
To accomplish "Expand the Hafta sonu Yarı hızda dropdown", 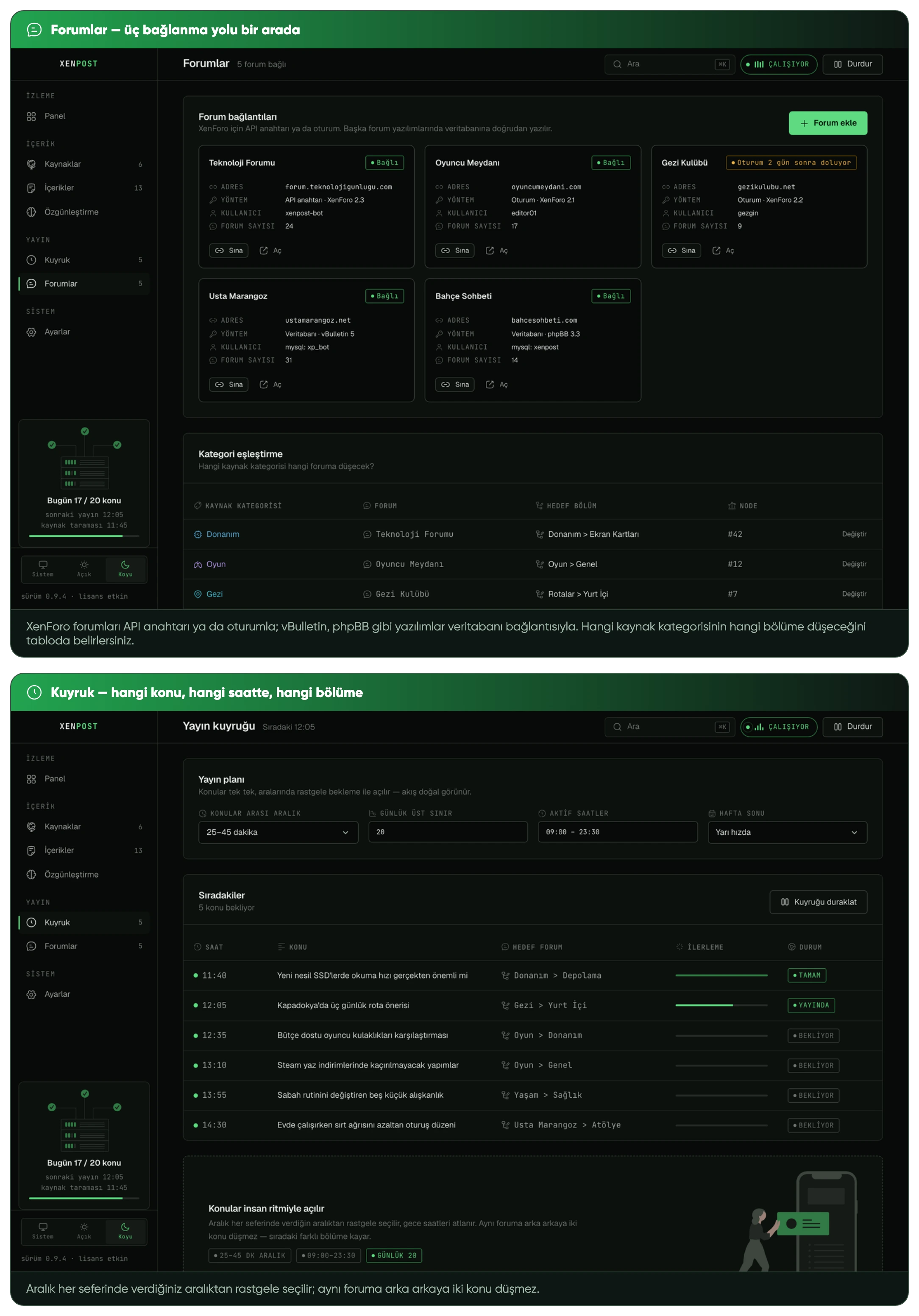I will [x=787, y=832].
